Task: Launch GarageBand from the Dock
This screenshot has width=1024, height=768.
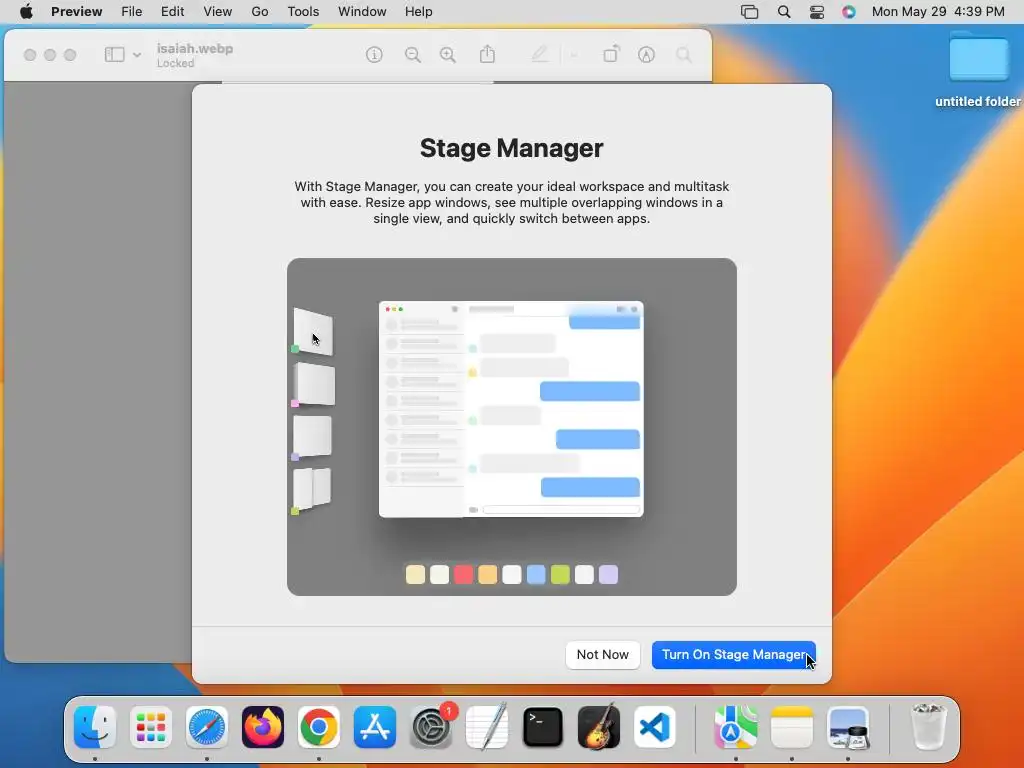Action: pos(599,726)
